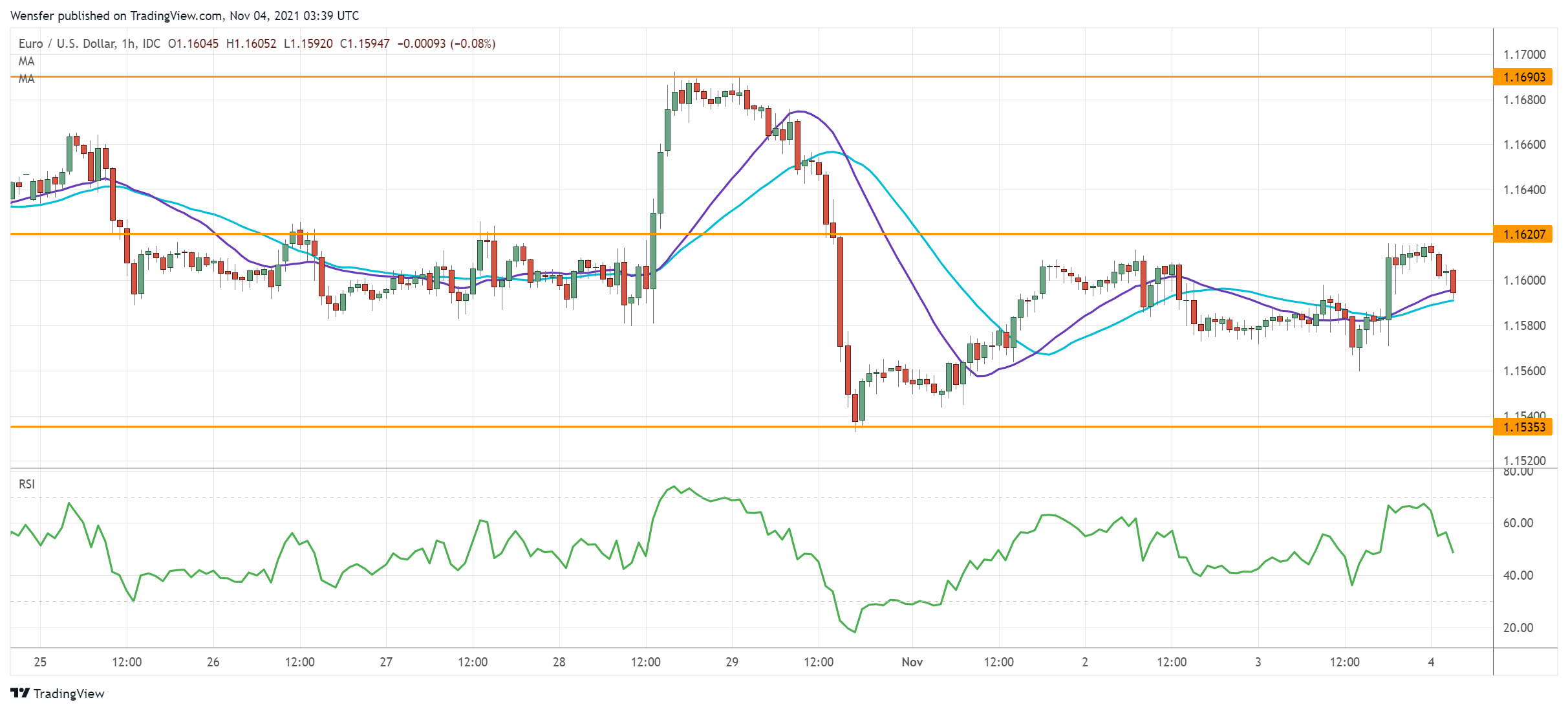Select the second MA indicator label

[27, 79]
